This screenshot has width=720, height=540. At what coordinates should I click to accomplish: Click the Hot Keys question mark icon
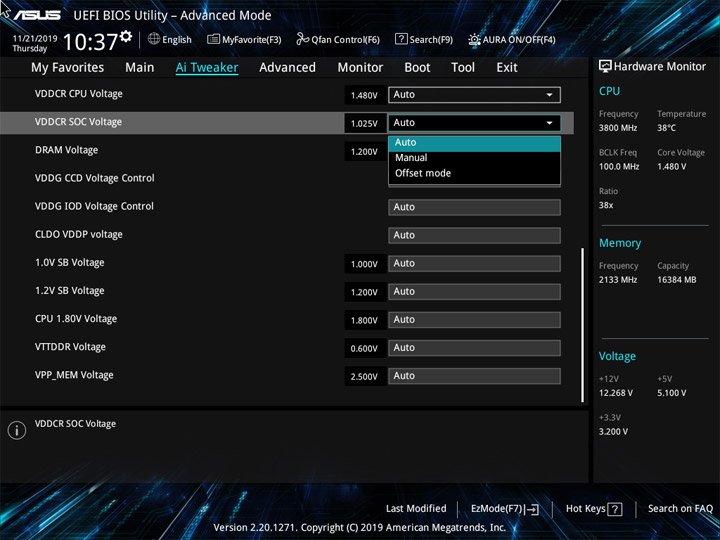pyautogui.click(x=614, y=509)
